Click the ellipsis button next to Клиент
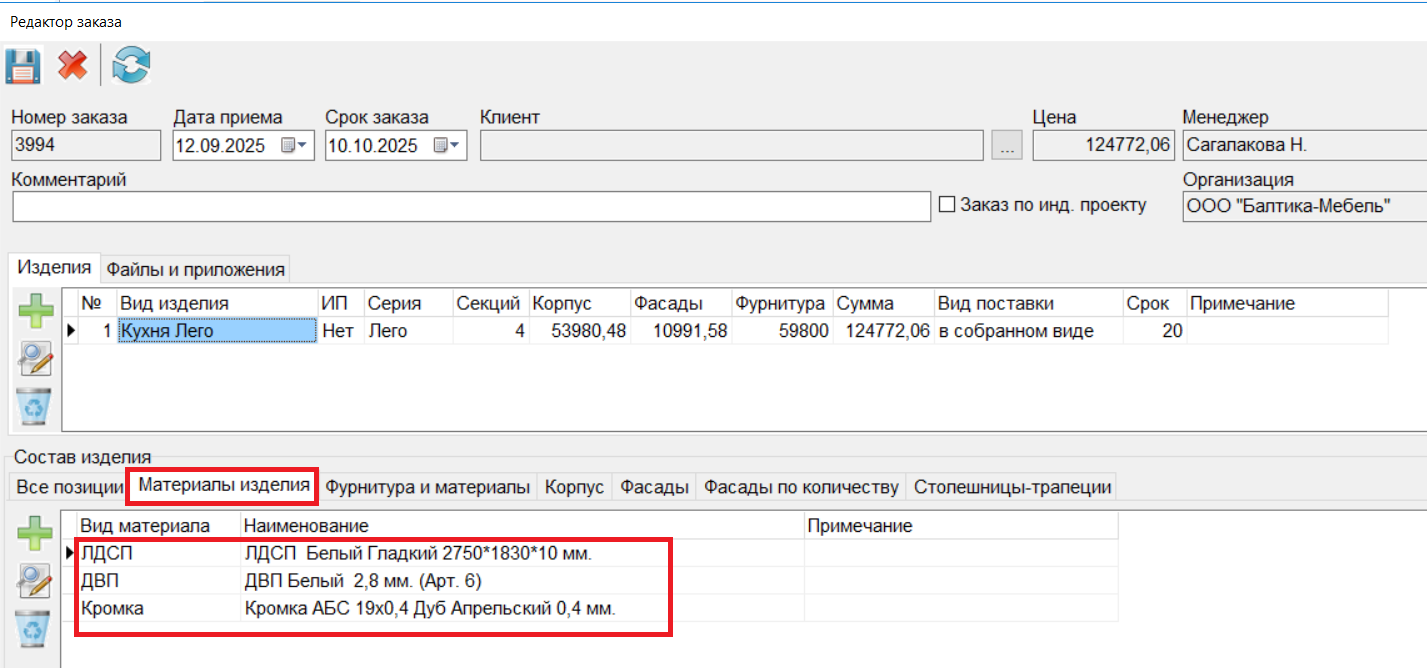 pos(1007,146)
